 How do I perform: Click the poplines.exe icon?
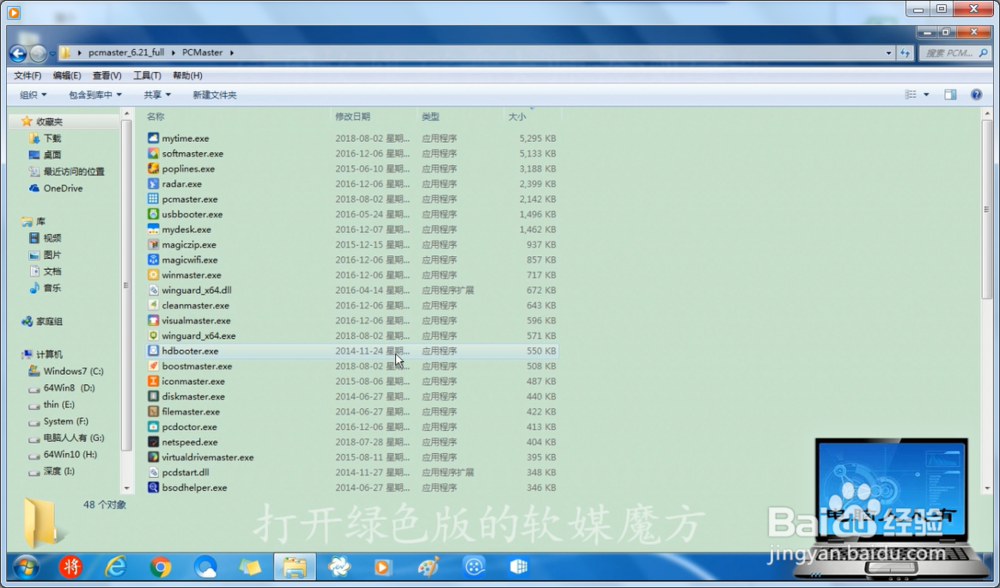153,168
